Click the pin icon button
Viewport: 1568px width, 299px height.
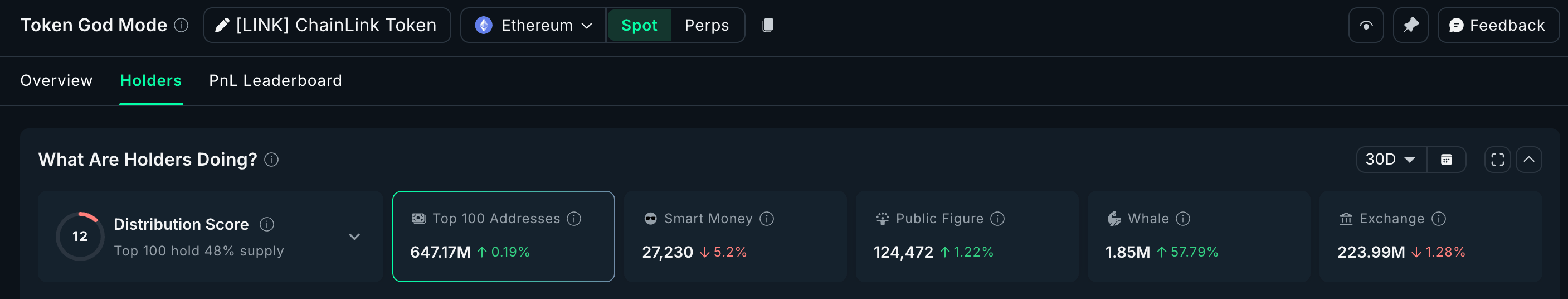pos(1410,25)
